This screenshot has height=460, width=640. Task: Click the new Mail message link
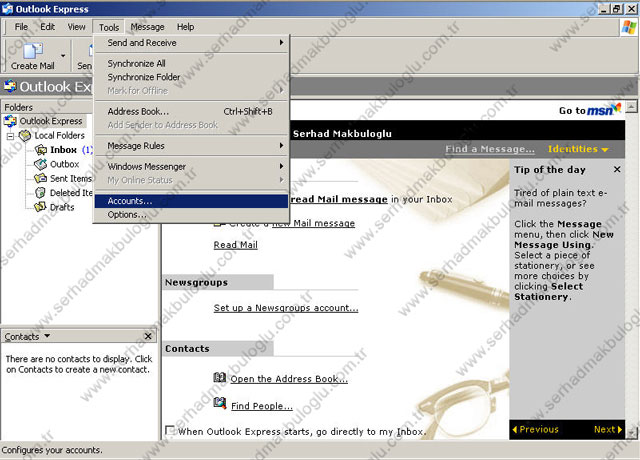pos(313,223)
